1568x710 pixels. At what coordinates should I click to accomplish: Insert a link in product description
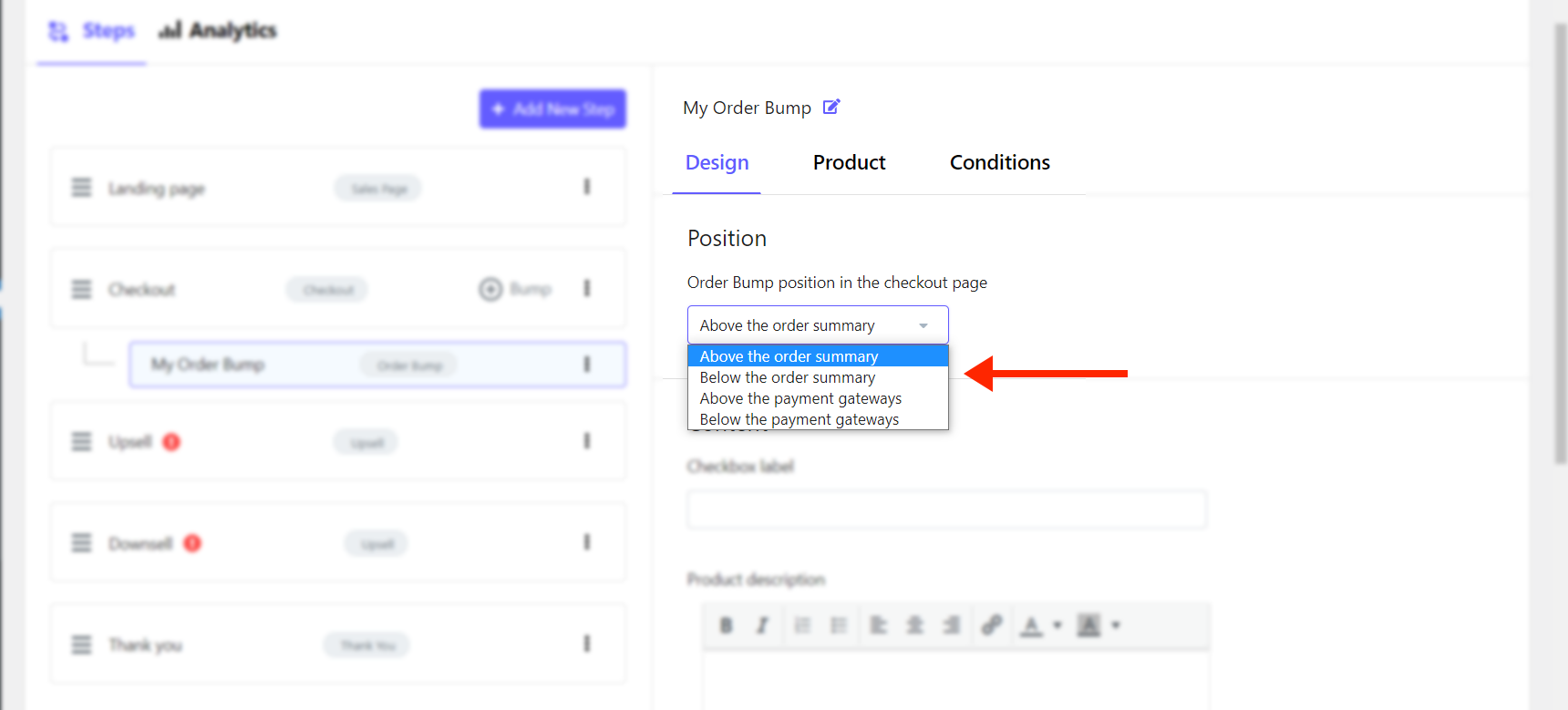coord(992,625)
